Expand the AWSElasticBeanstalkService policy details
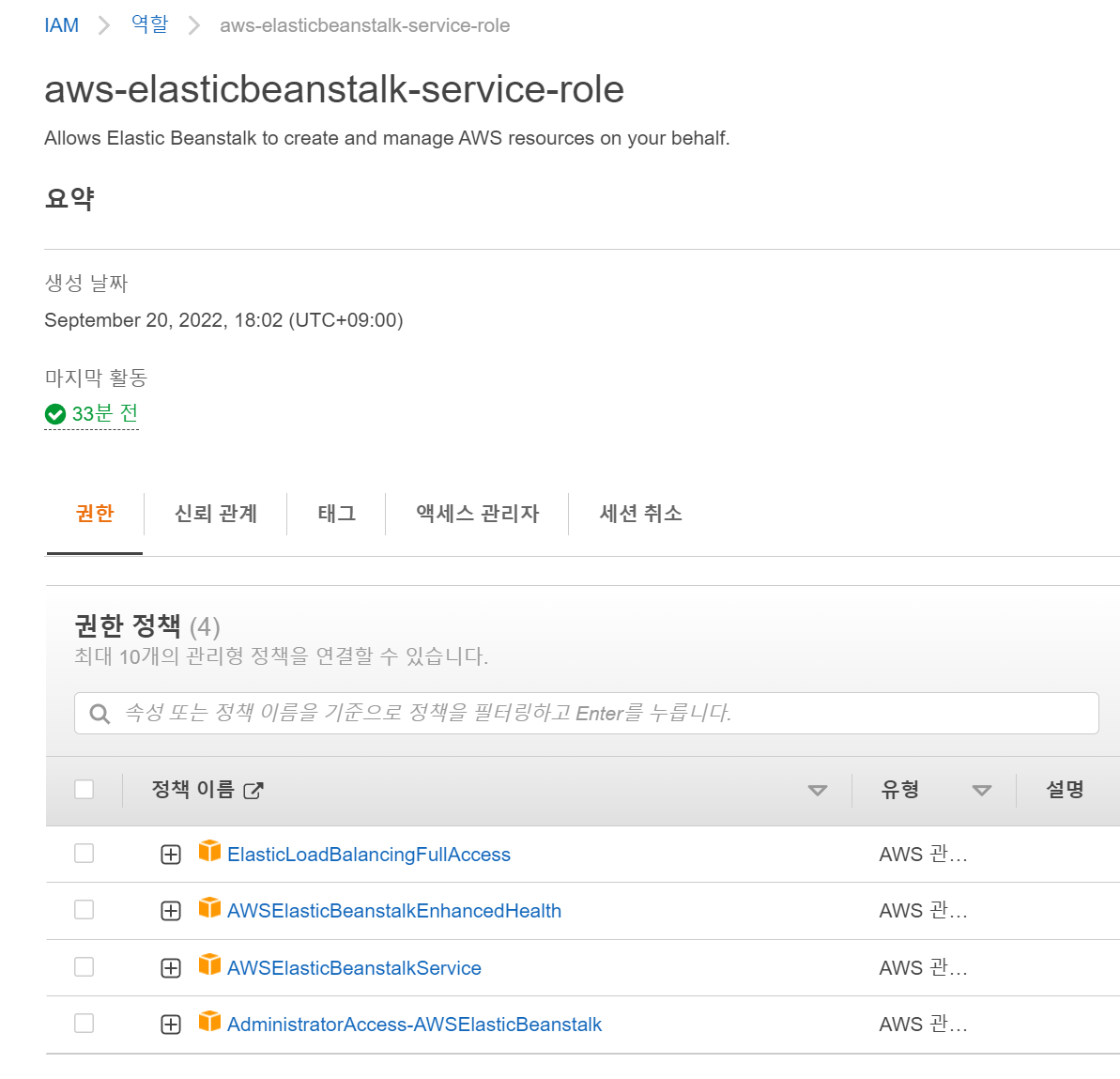The height and width of the screenshot is (1079, 1120). click(171, 968)
